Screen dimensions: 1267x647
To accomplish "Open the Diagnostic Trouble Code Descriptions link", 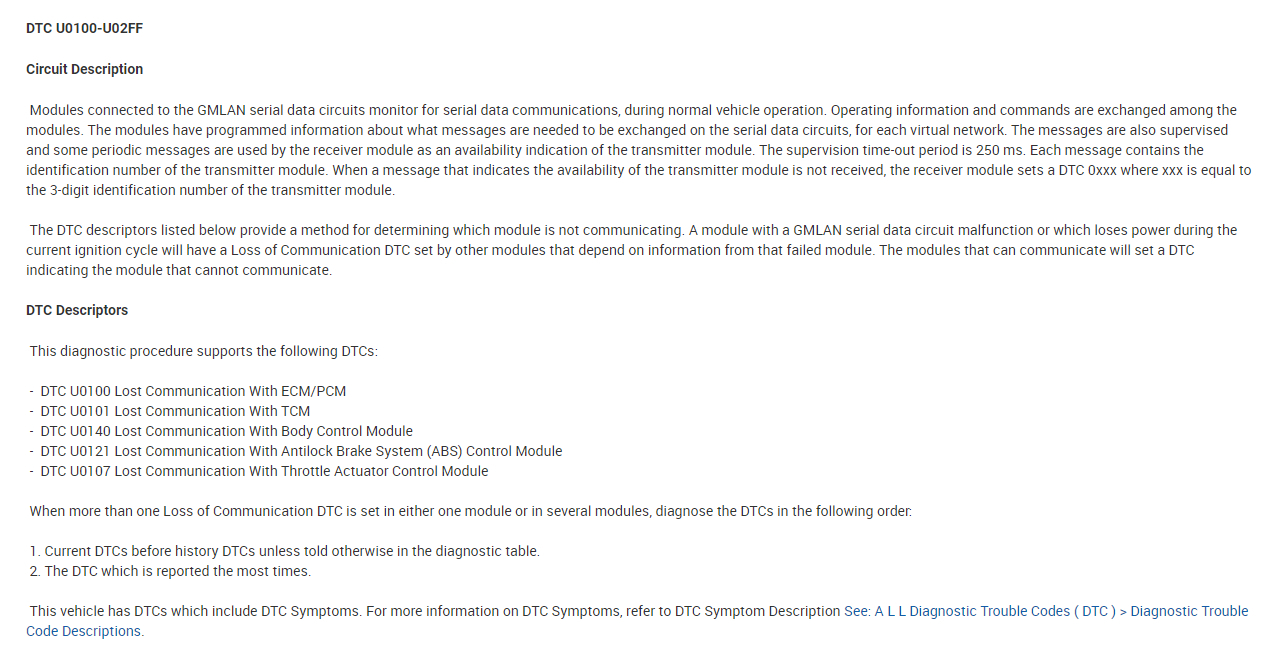I will click(x=1046, y=611).
